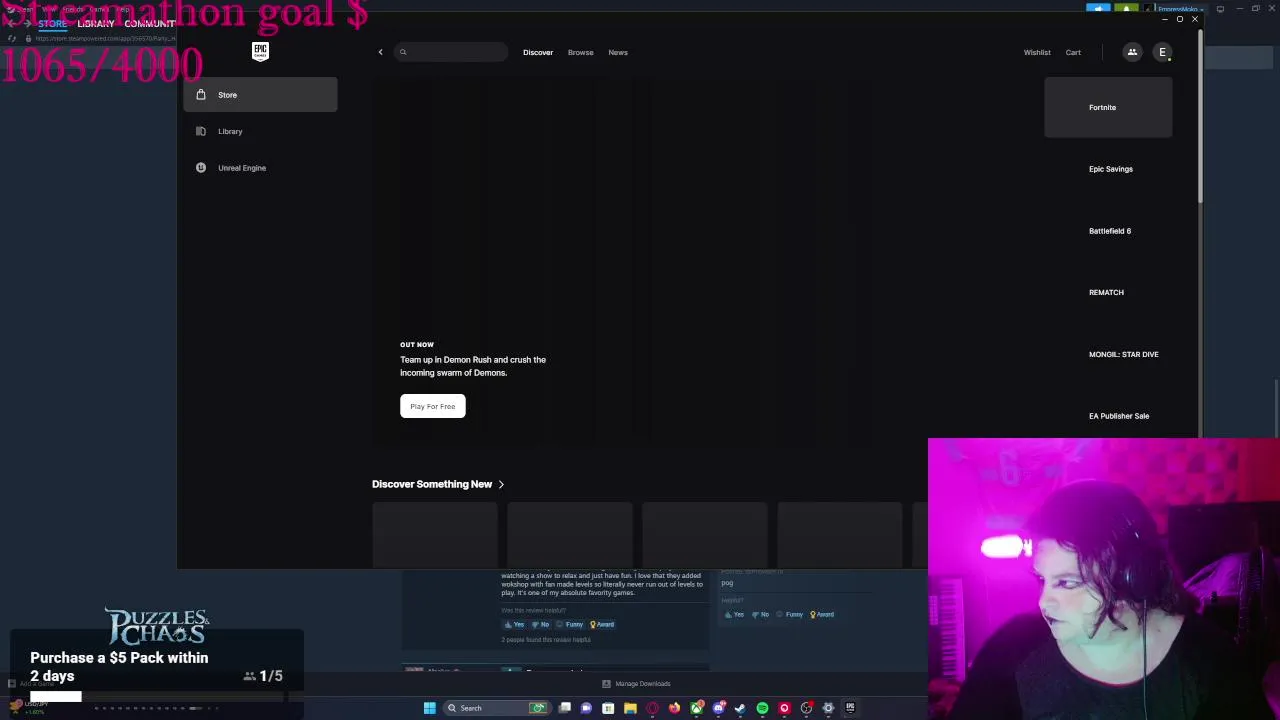Image resolution: width=1280 pixels, height=720 pixels.
Task: Click Yes under the 'pog' review
Action: click(734, 614)
